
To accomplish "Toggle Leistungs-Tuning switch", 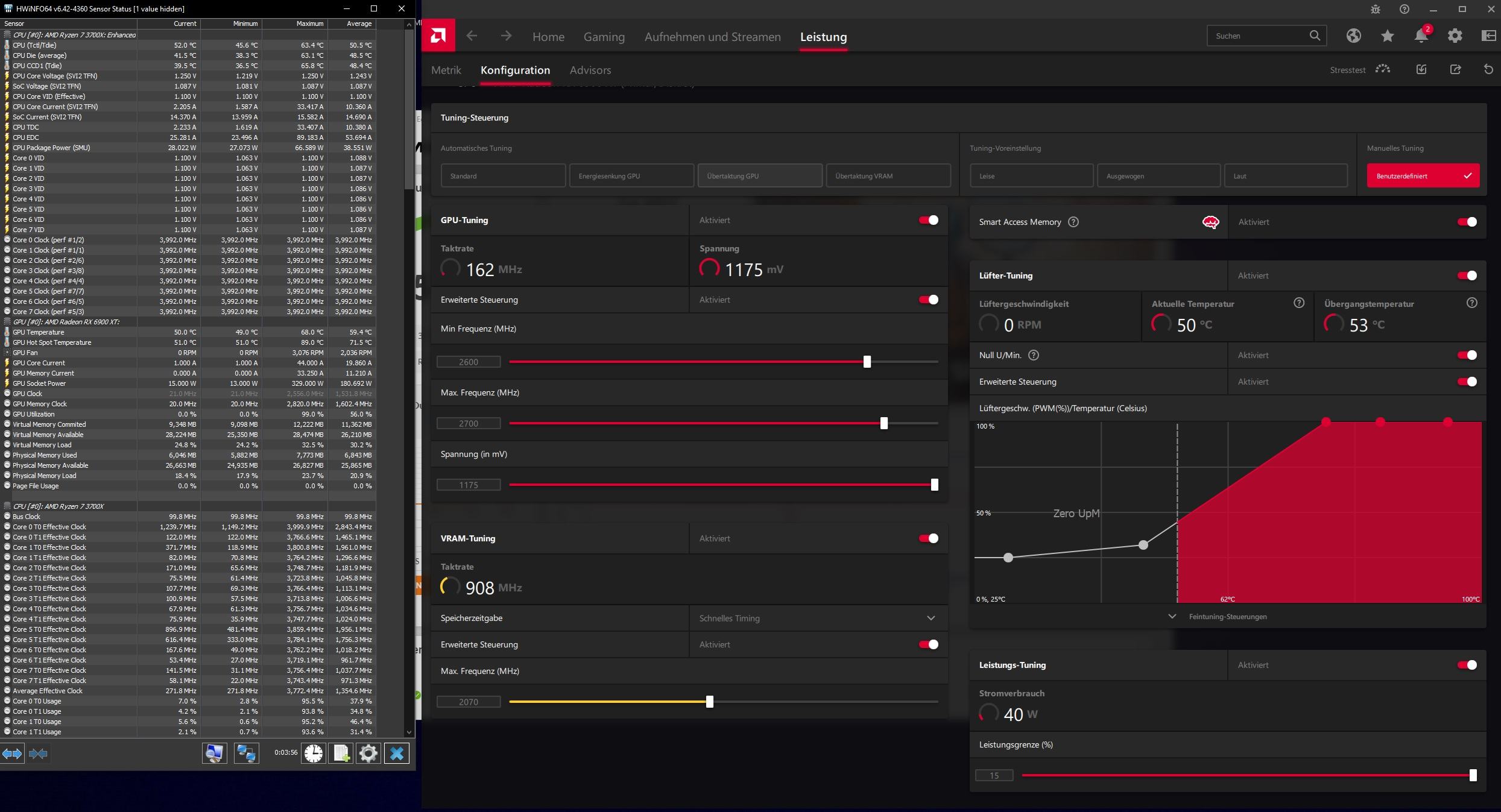I will pyautogui.click(x=1467, y=665).
